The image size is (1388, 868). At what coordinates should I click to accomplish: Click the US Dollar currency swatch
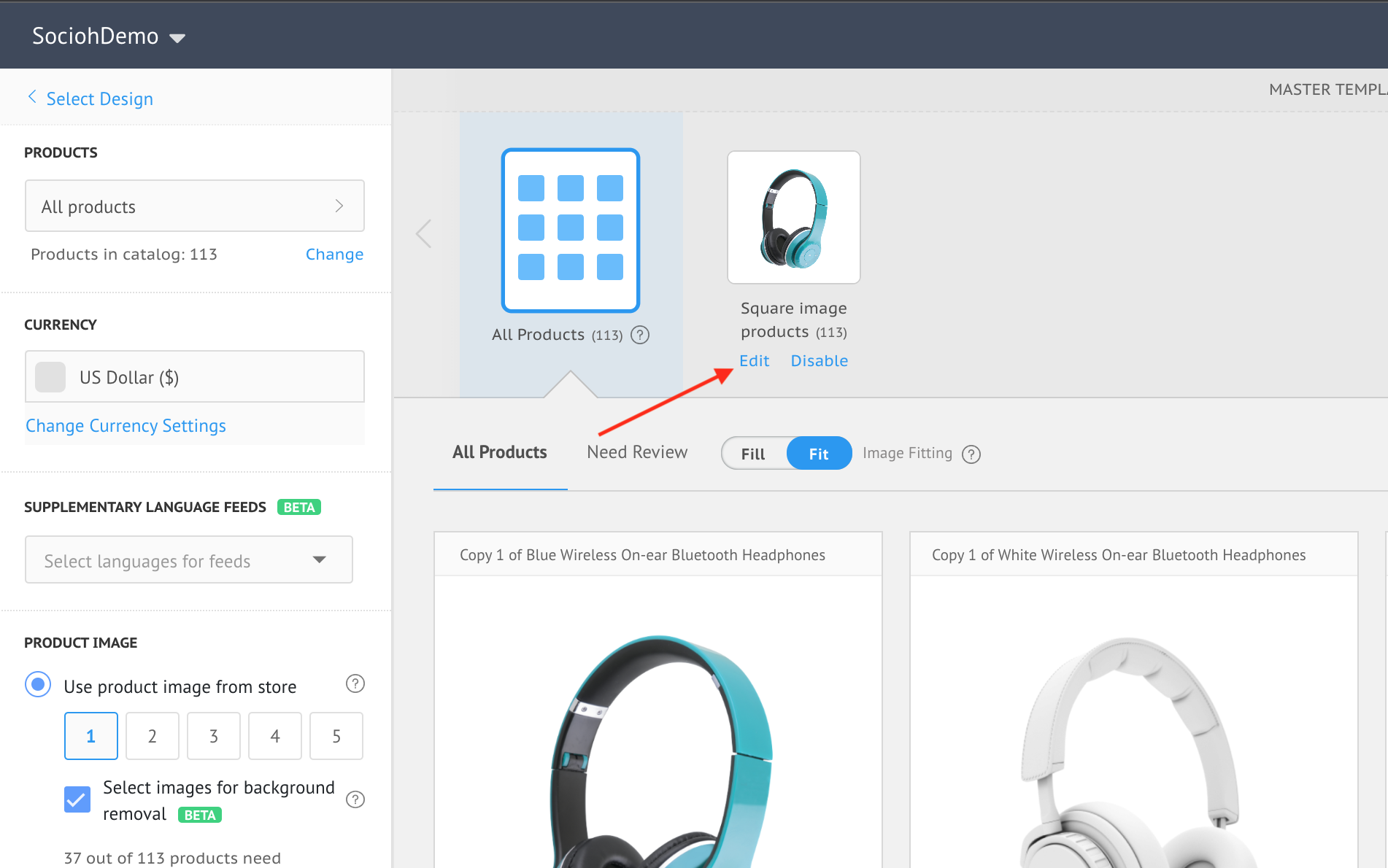tap(50, 377)
